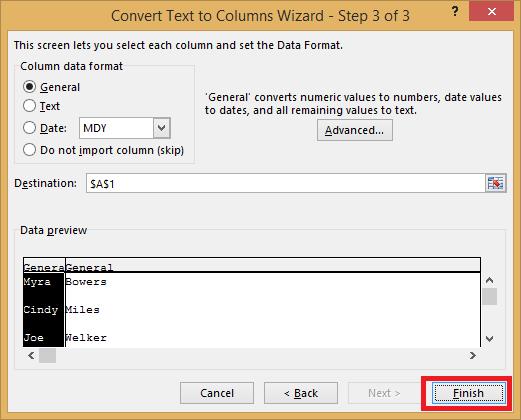Click the vertical scrollbar thumb in preview
This screenshot has height=420, width=521.
point(489,296)
